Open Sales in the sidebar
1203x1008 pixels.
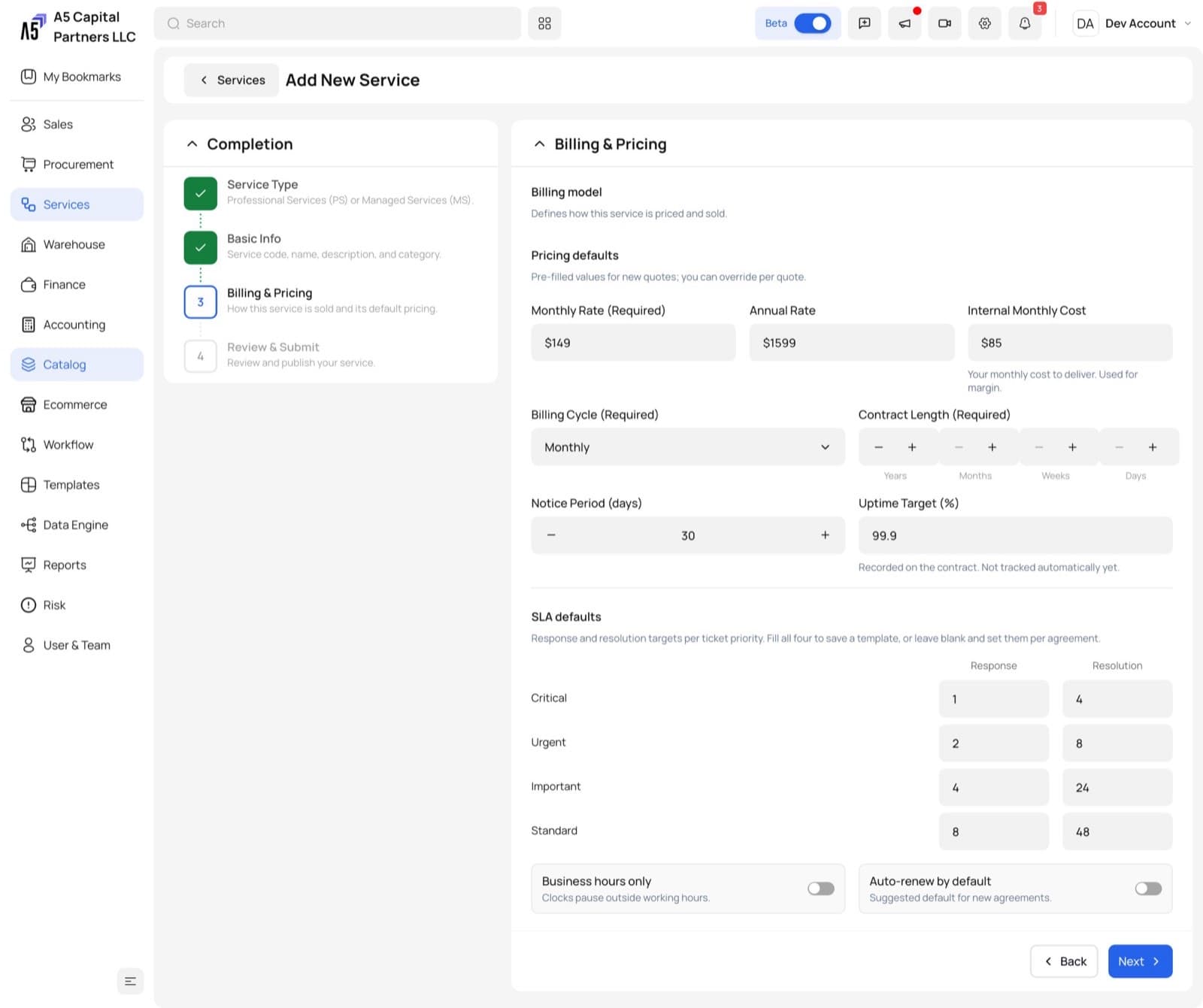(x=77, y=124)
